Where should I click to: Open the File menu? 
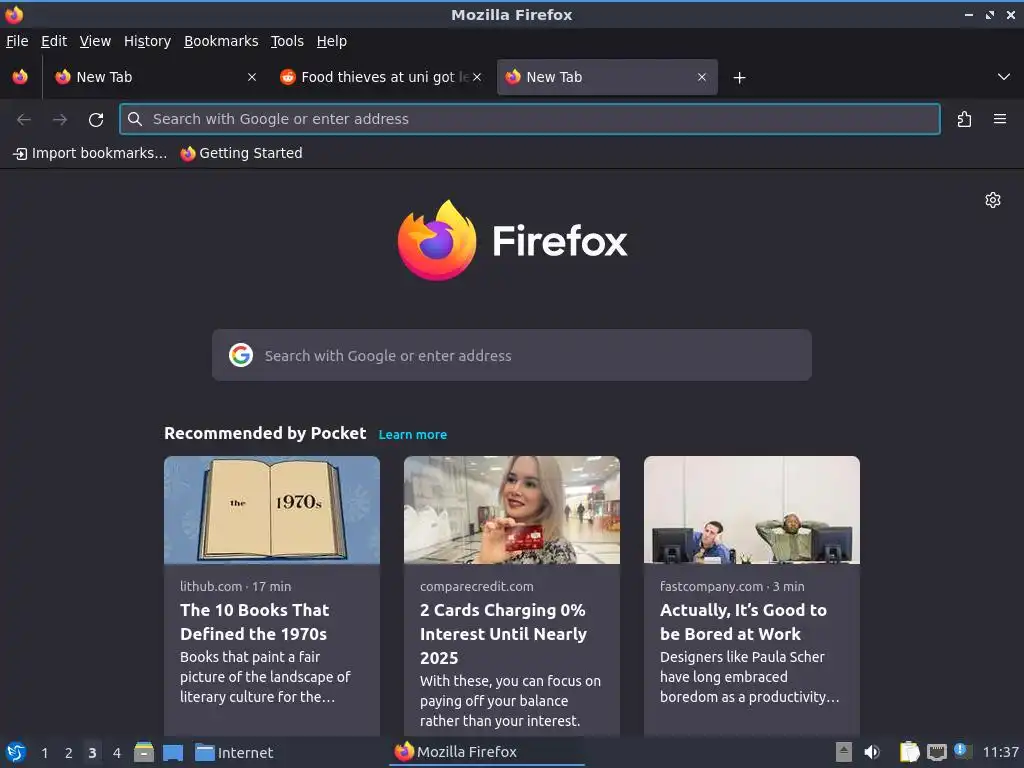click(17, 41)
